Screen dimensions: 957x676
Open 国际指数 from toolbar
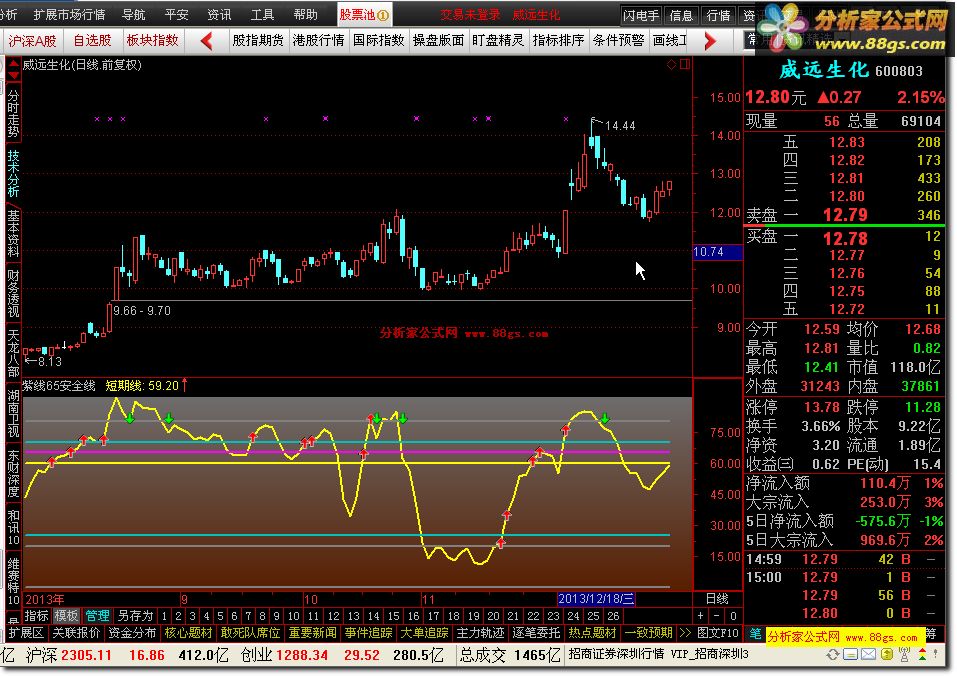click(x=378, y=41)
